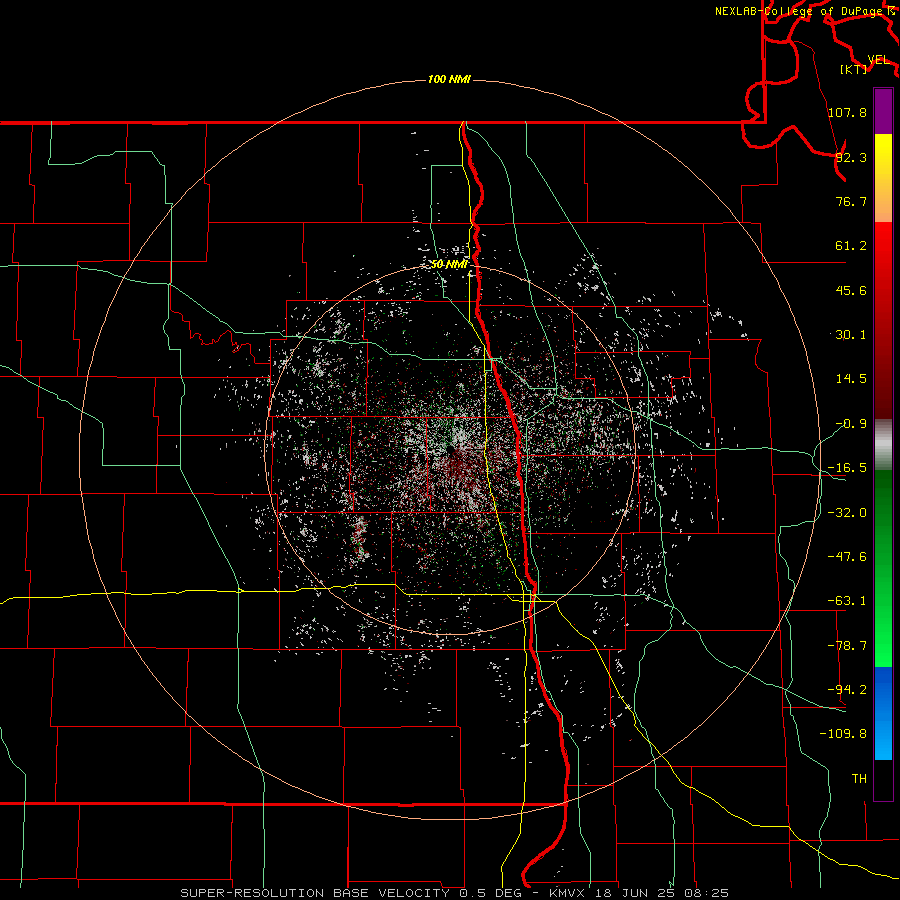Viewport: 900px width, 900px height.
Task: Click the red segment of the color bar
Action: [x=883, y=320]
